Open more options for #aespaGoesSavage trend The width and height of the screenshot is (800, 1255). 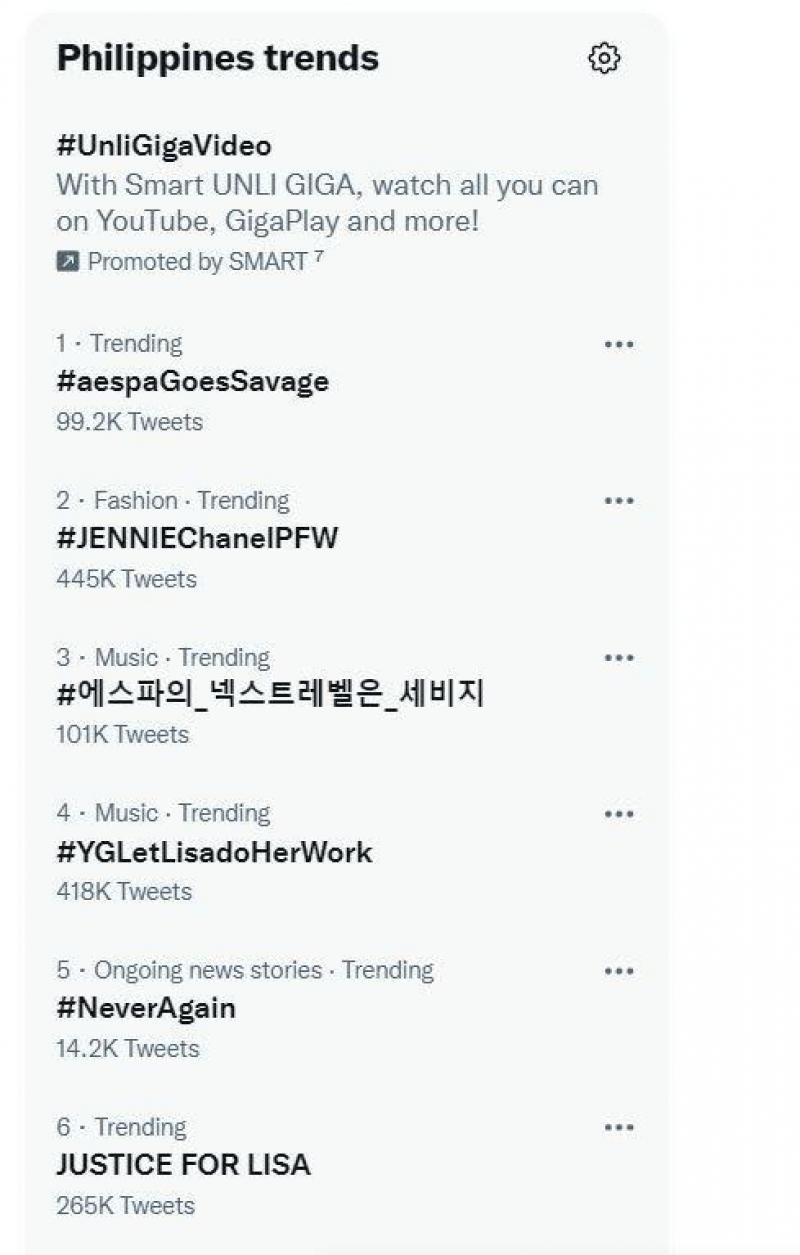(619, 344)
